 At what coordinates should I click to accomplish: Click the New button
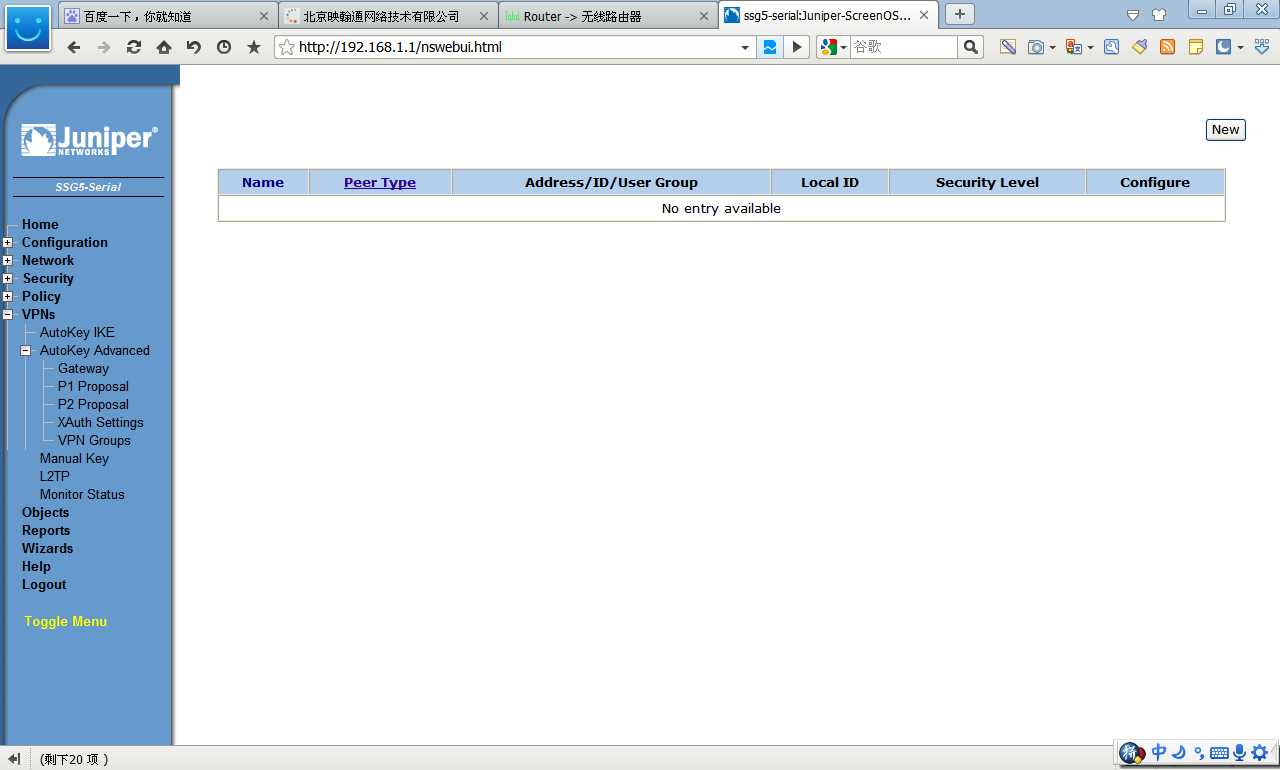coord(1225,130)
